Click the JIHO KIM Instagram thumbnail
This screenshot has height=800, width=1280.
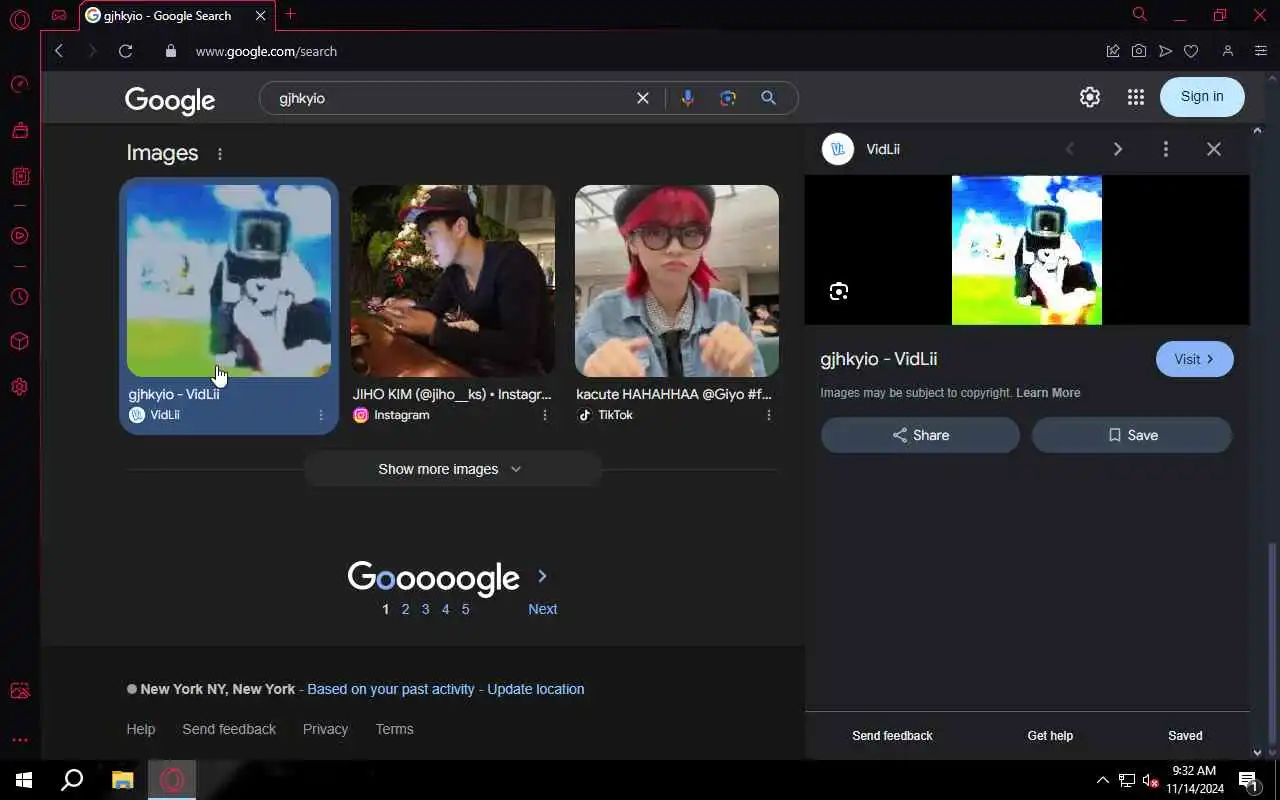[453, 281]
